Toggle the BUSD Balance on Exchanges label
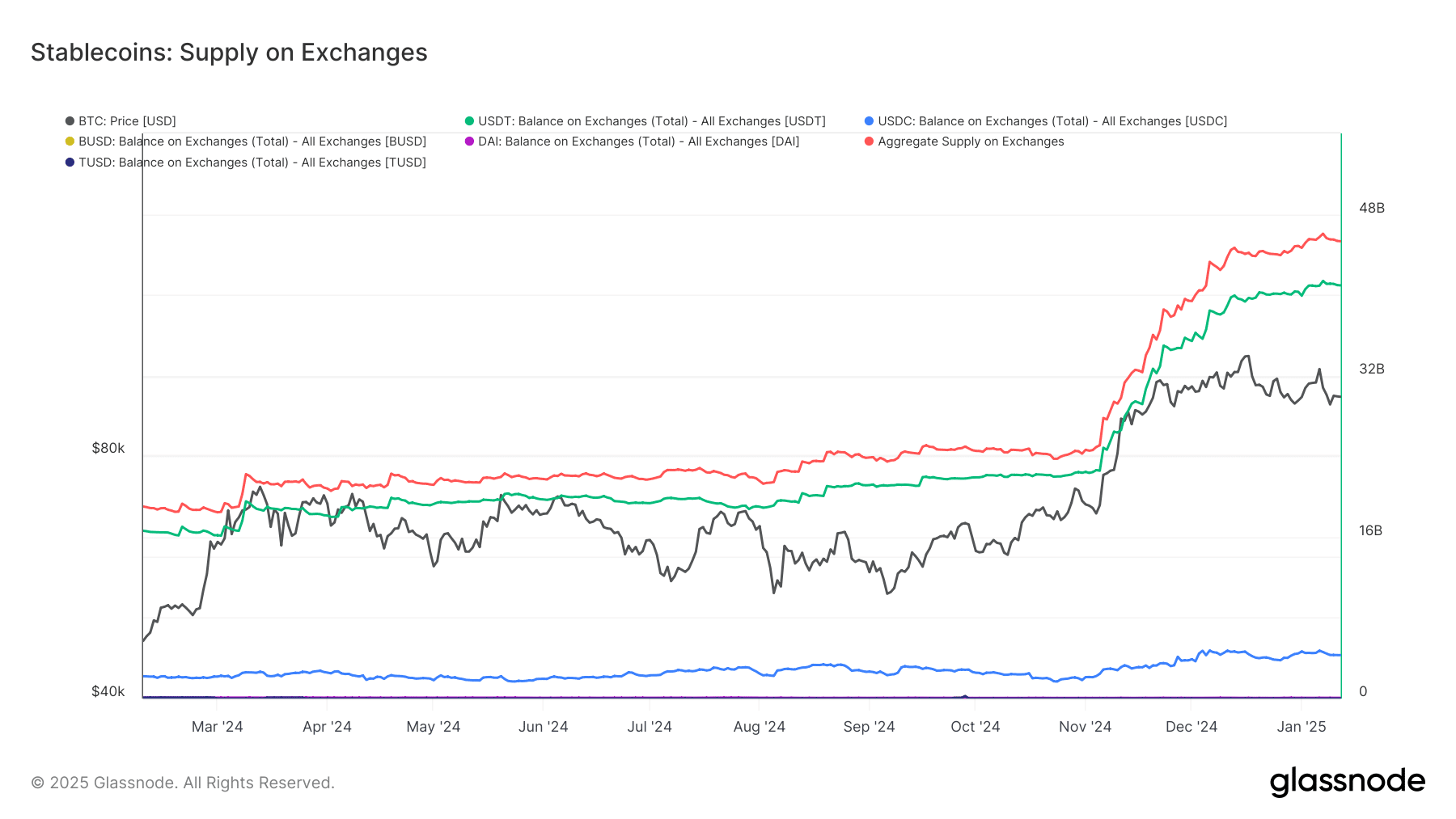This screenshot has height=819, width=1456. [252, 141]
